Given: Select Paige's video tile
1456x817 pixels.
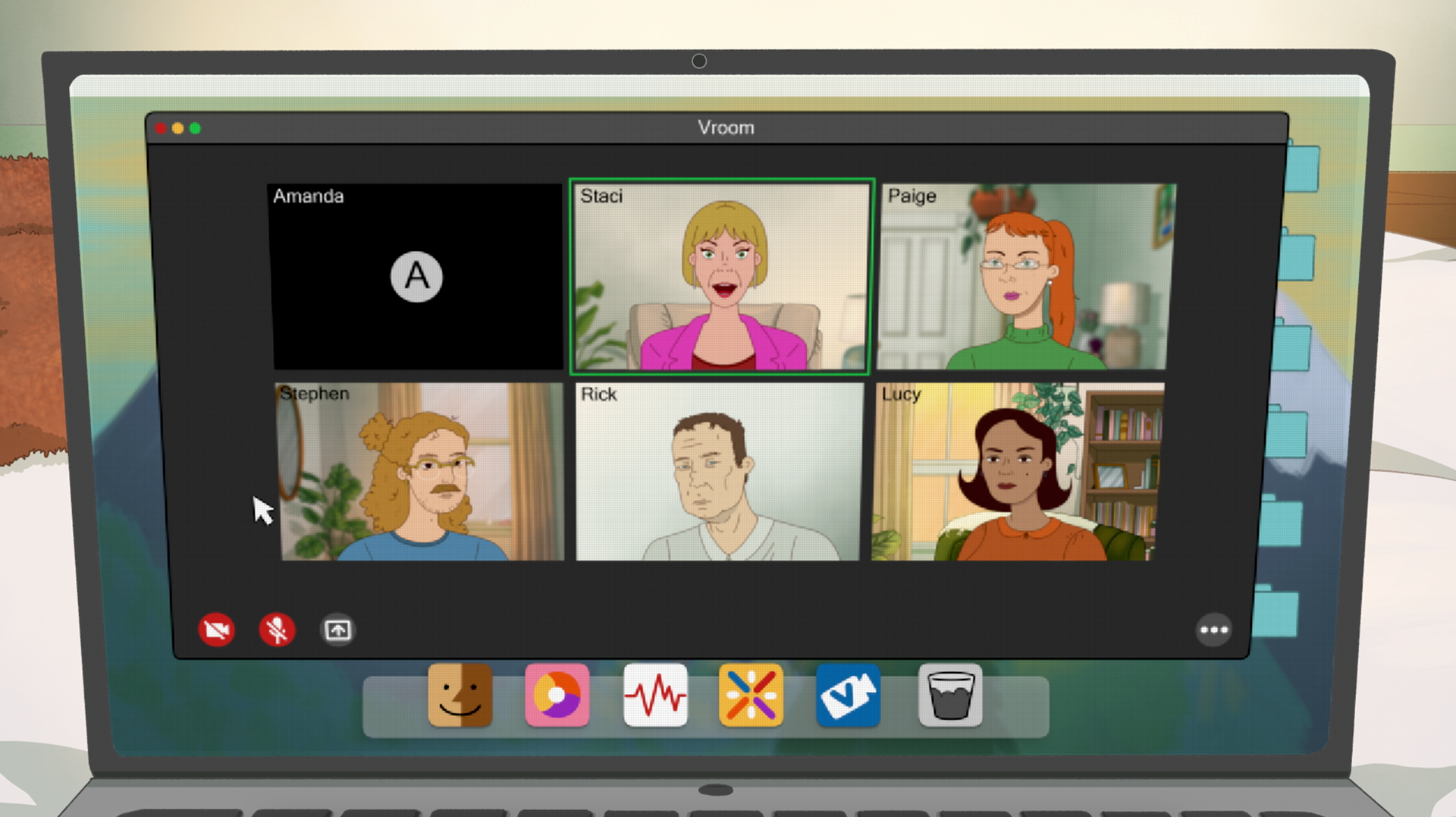Looking at the screenshot, I should [1026, 276].
